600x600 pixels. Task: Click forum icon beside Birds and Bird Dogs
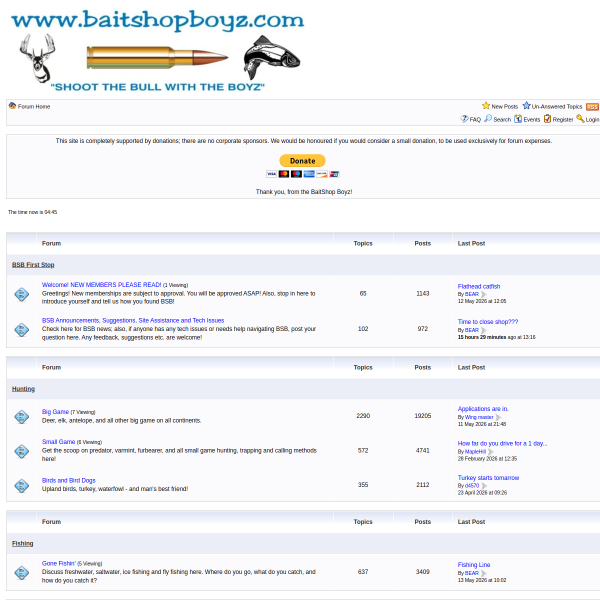pyautogui.click(x=22, y=485)
